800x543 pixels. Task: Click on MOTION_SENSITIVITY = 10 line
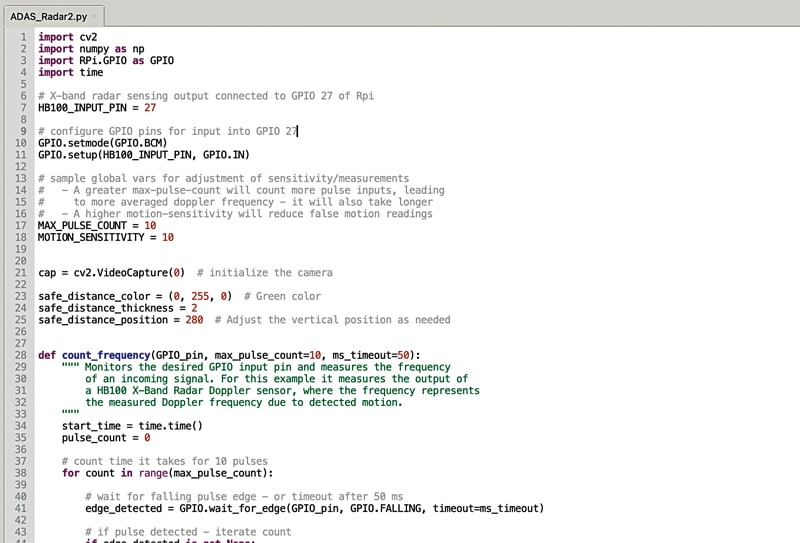tap(106, 238)
